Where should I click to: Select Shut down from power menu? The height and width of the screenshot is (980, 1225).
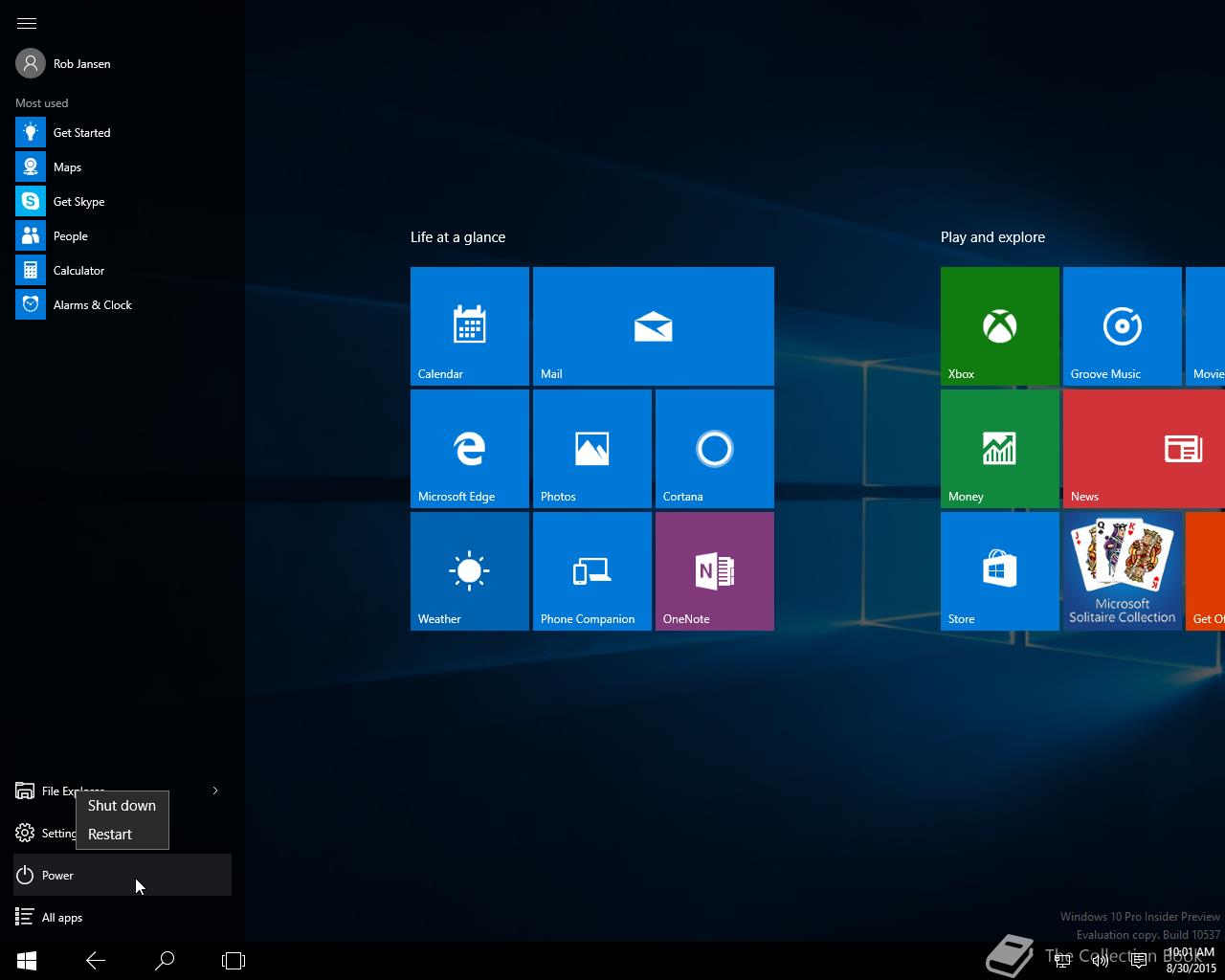122,806
